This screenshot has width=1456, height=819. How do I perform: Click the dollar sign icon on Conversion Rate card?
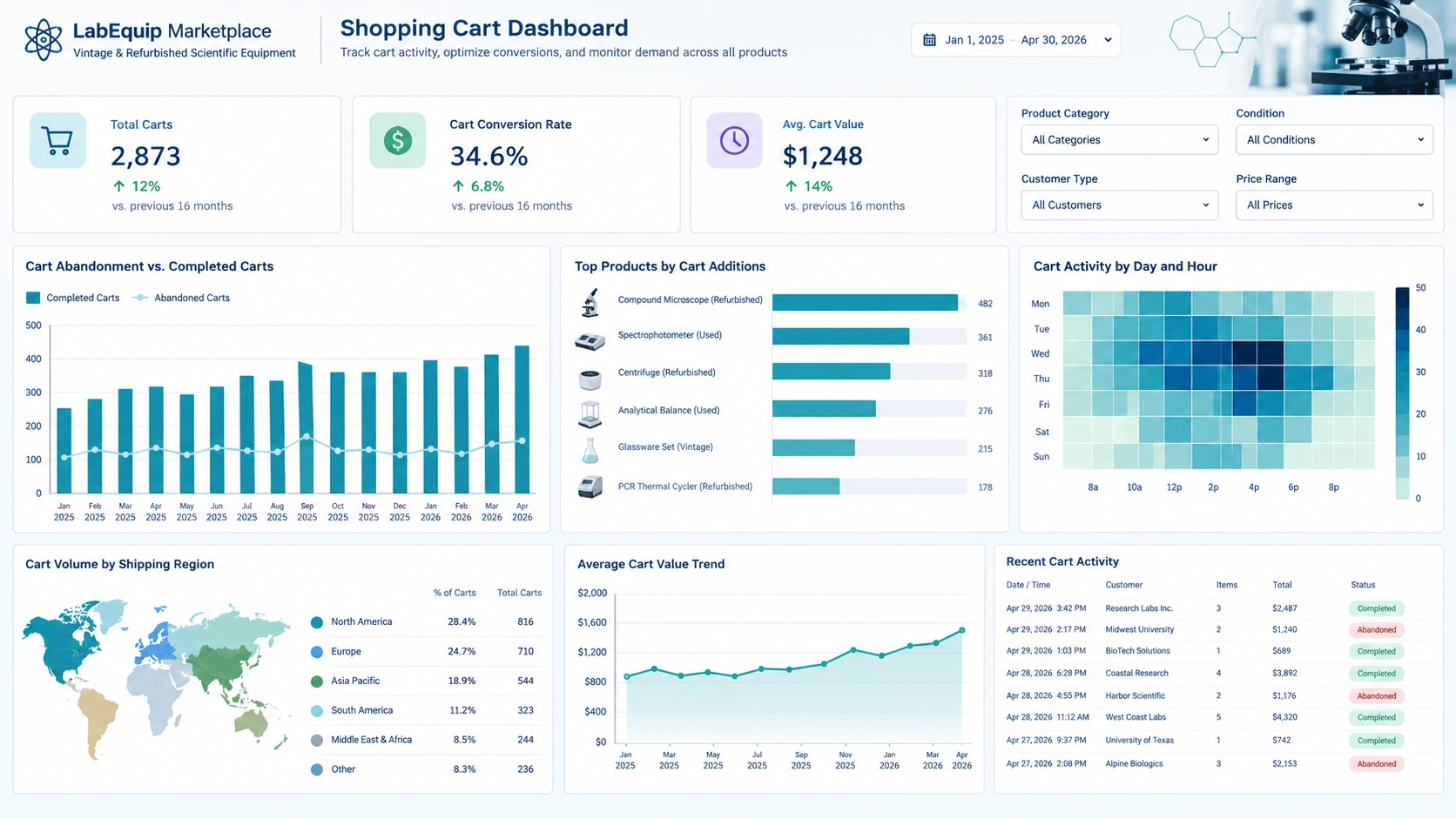[x=398, y=140]
